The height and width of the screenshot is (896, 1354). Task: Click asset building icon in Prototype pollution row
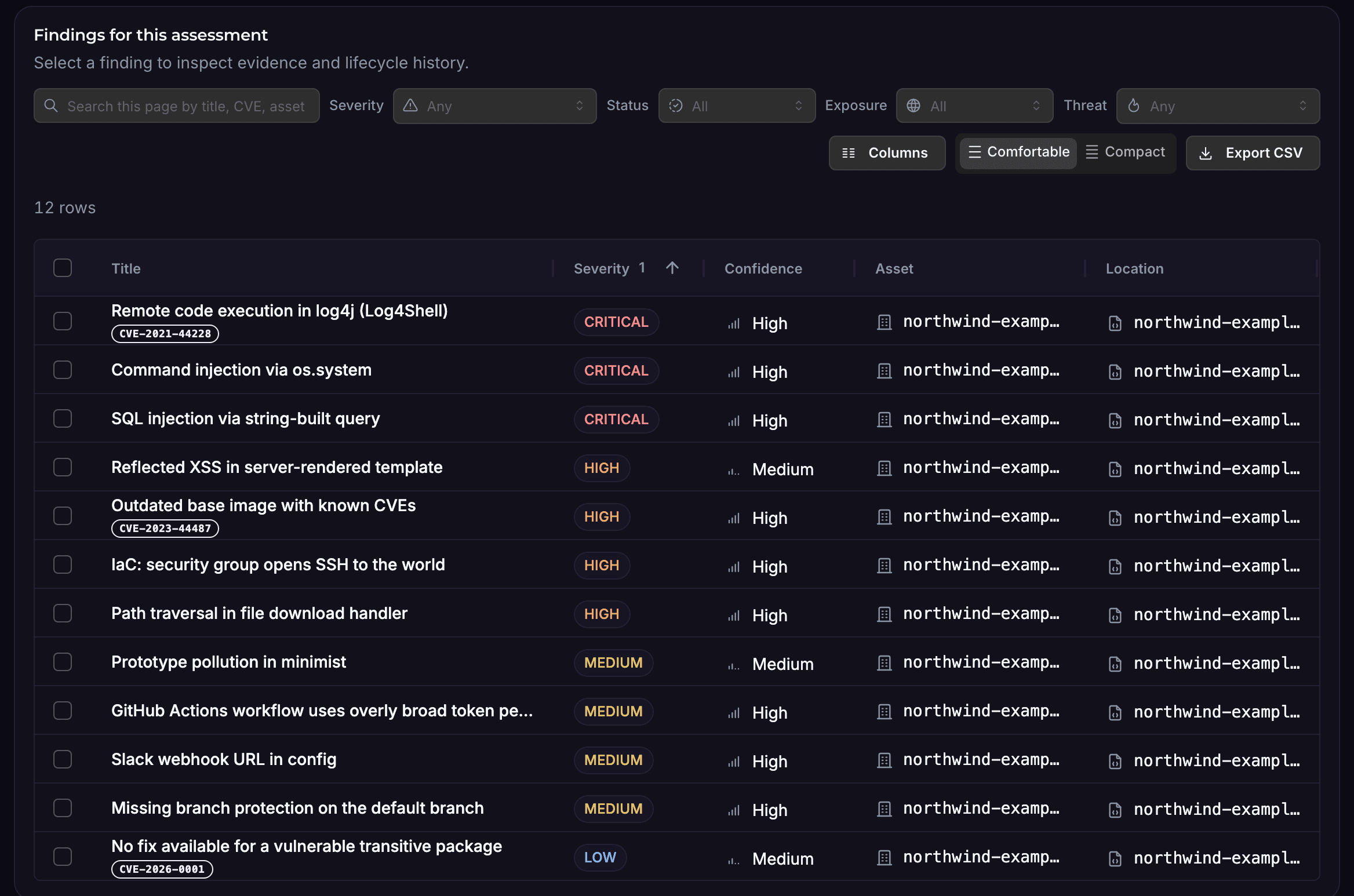885,663
